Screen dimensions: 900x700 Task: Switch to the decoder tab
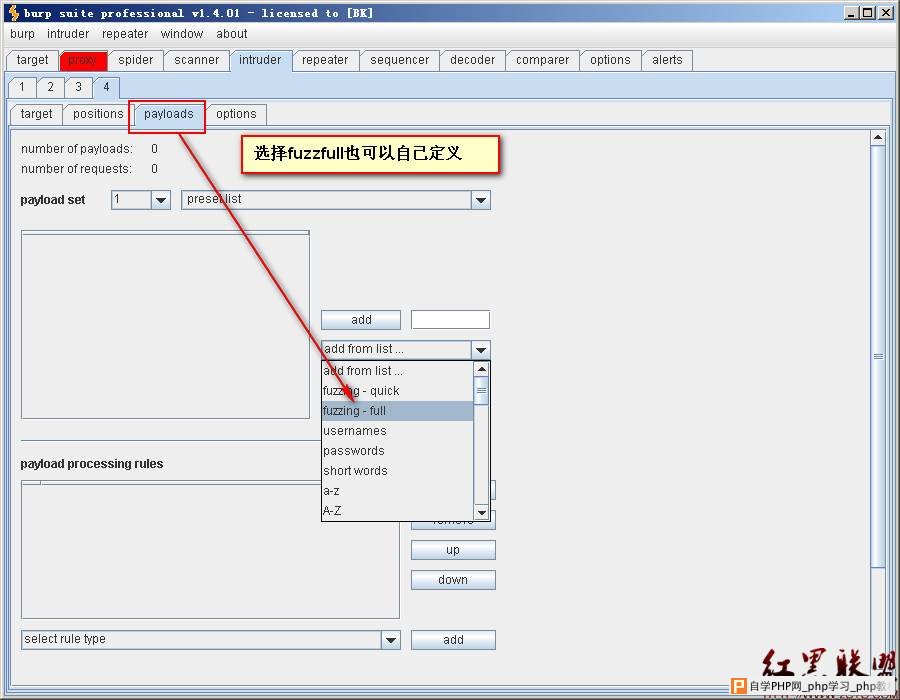pos(472,60)
